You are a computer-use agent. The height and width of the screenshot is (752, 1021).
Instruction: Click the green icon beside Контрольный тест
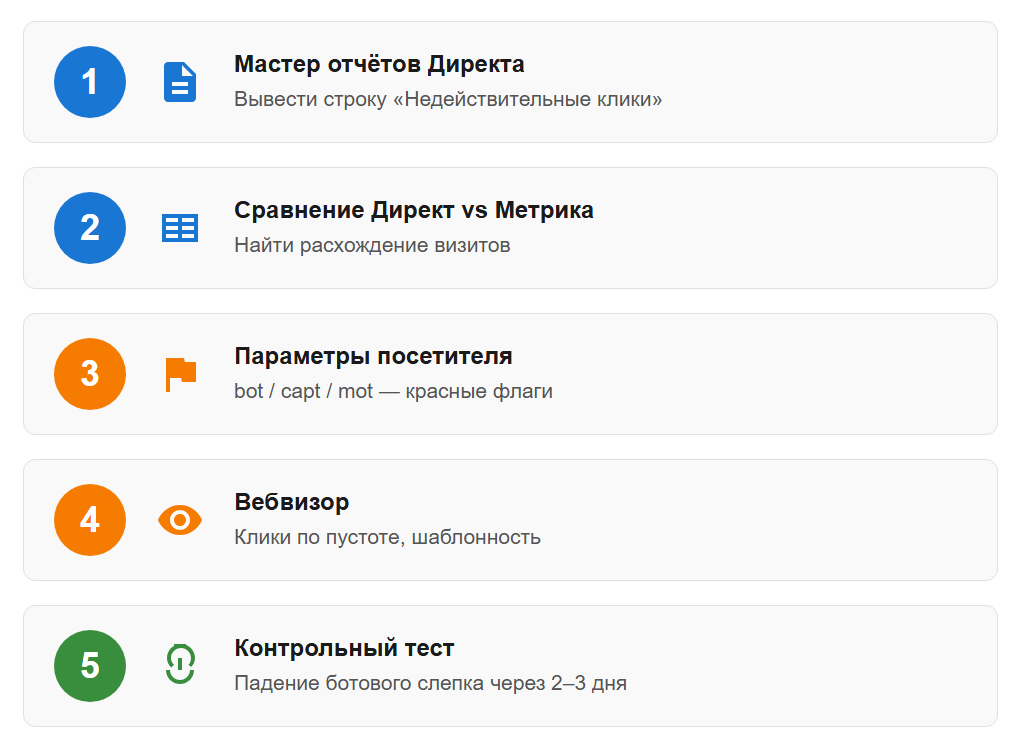point(180,664)
